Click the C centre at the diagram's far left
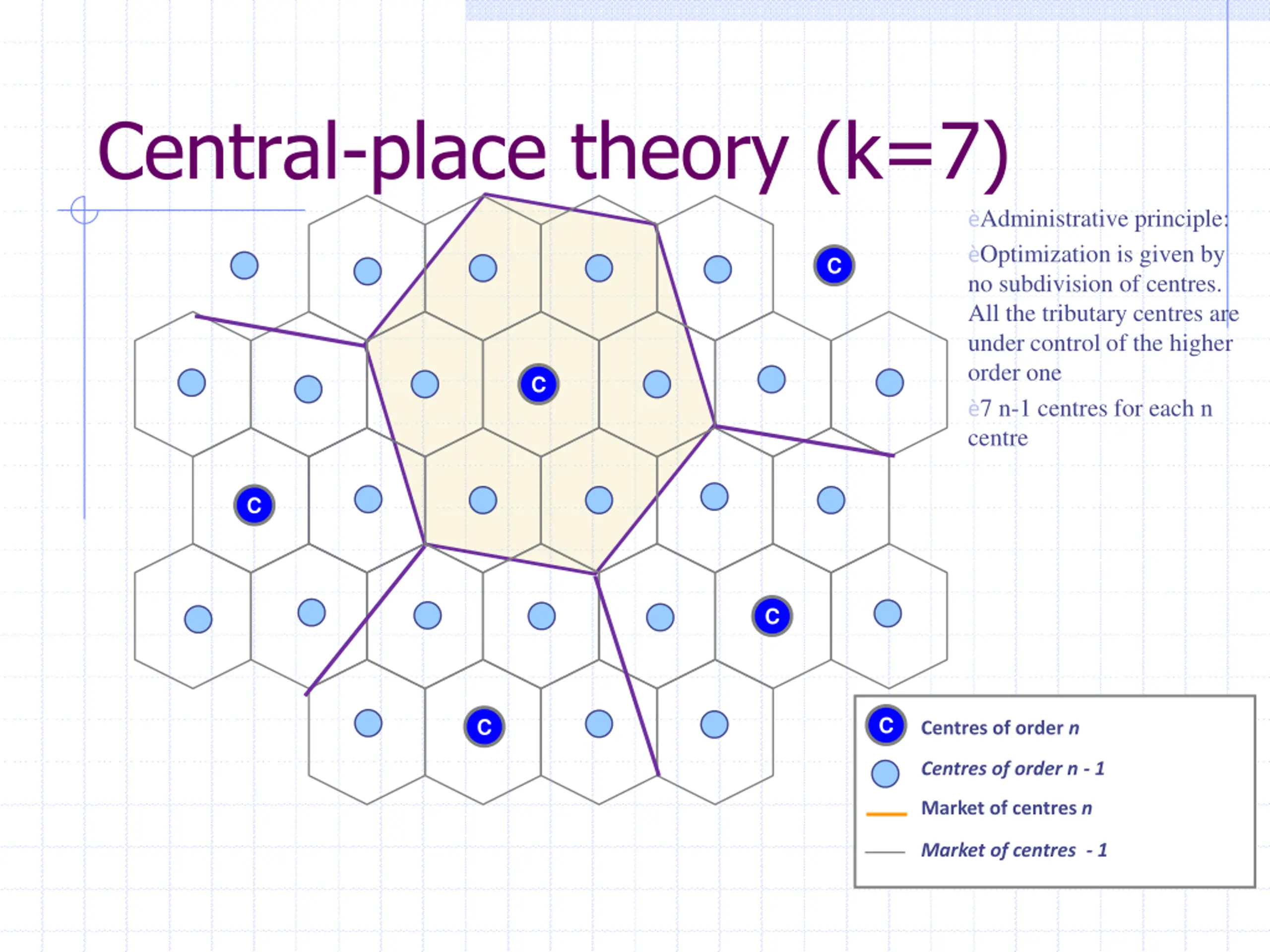The image size is (1270, 952). click(x=254, y=505)
